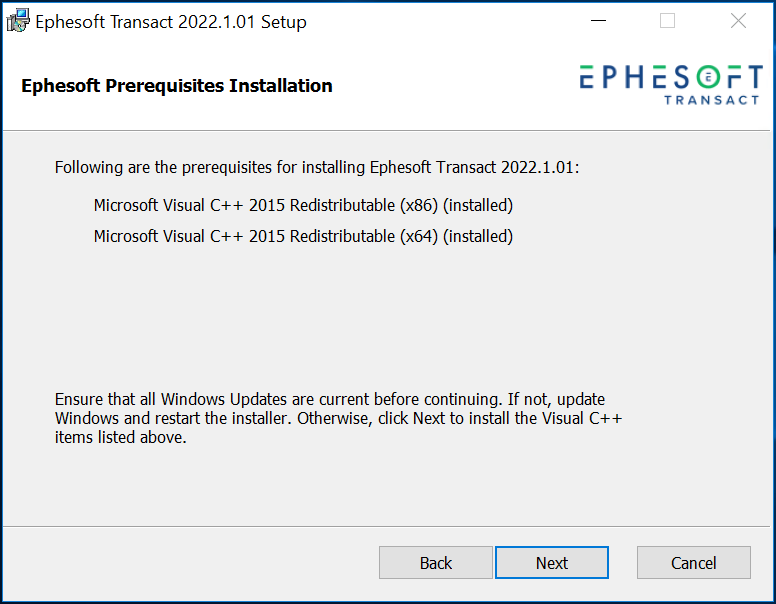Open the installer icon system menu

[x=18, y=21]
